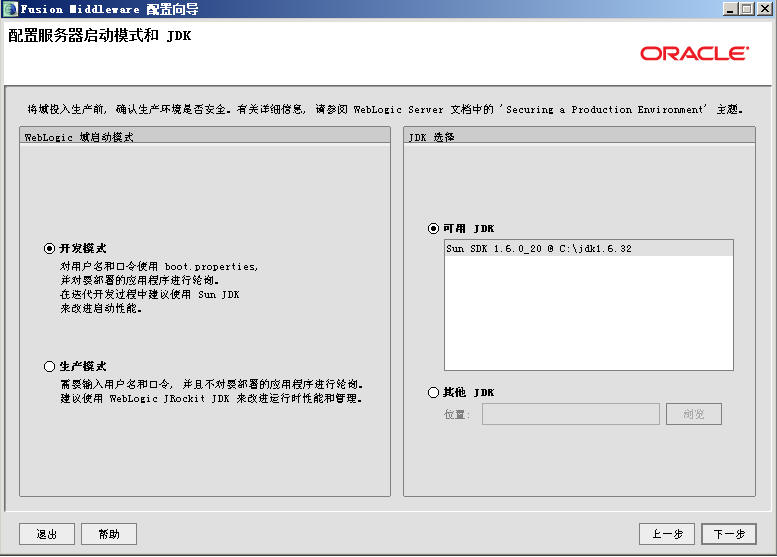
Task: Open 帮助 help button
Action: point(109,534)
